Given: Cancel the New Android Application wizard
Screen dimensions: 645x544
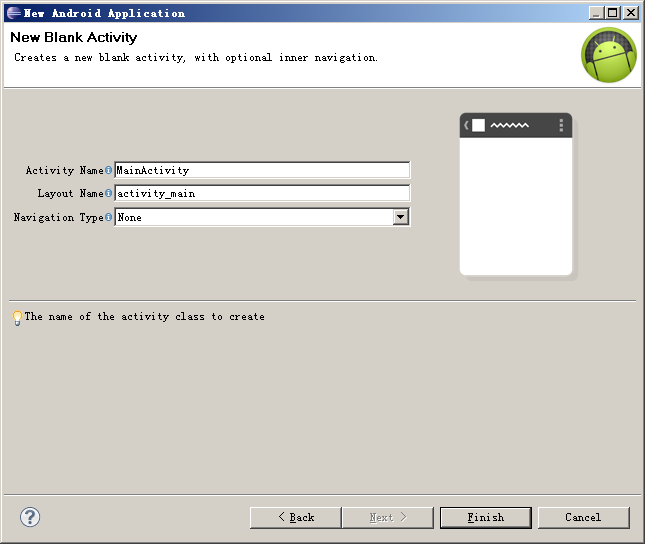Looking at the screenshot, I should [x=584, y=517].
